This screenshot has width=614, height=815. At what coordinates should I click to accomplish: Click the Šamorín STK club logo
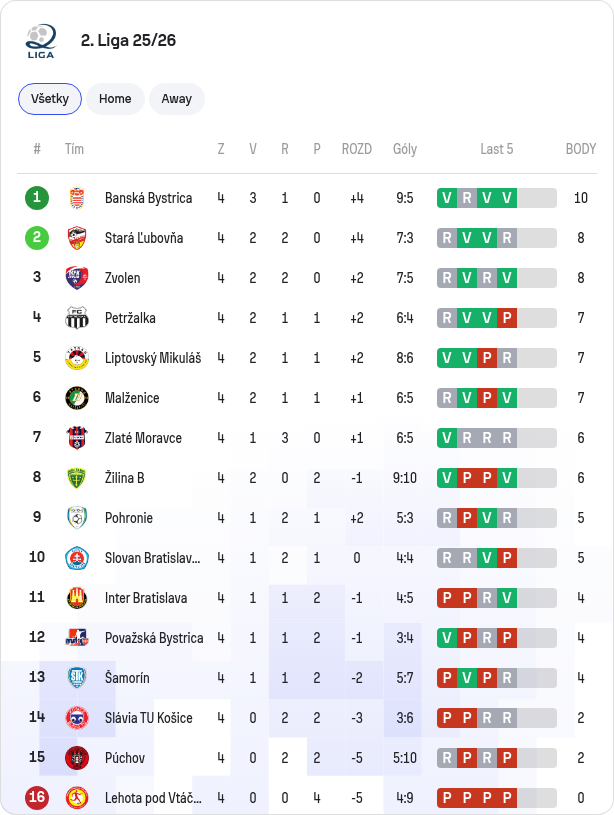(x=77, y=678)
